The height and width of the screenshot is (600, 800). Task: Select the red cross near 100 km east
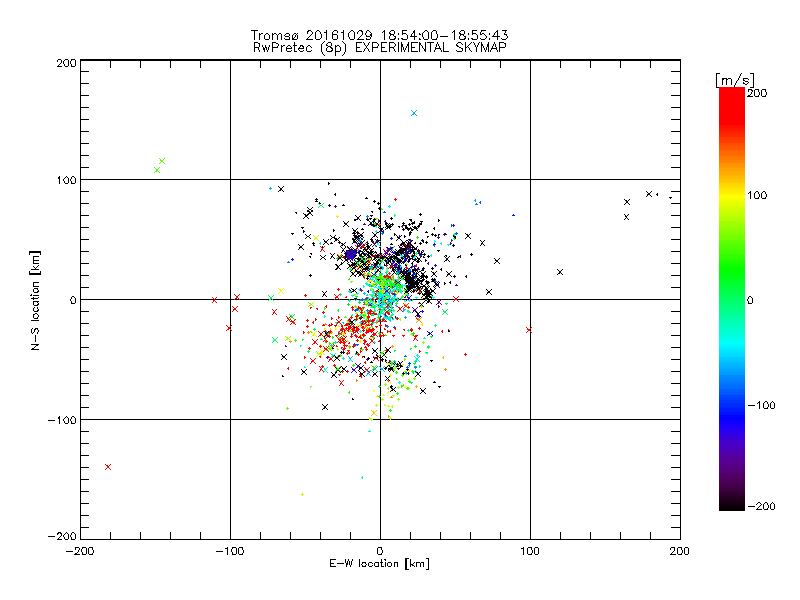pyautogui.click(x=529, y=330)
